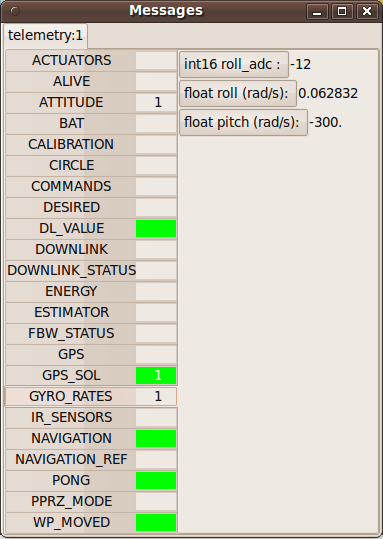Open the IR_SENSORS message tab
Screen dimensions: 383x539
click(x=91, y=417)
